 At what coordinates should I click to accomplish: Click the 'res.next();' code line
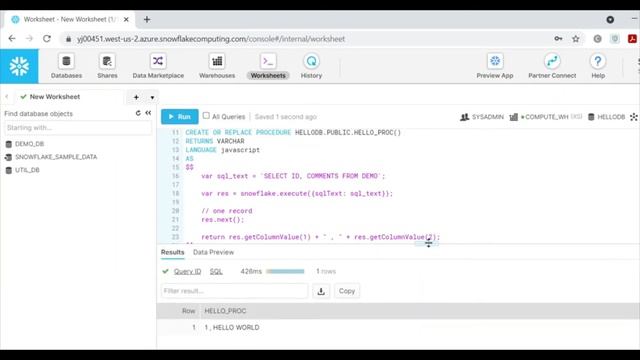[x=222, y=220]
